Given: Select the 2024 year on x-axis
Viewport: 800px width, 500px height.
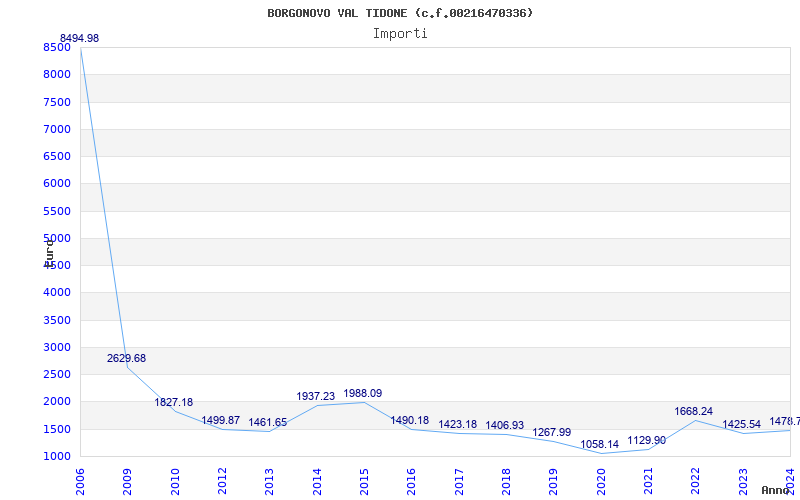Looking at the screenshot, I should coord(791,480).
